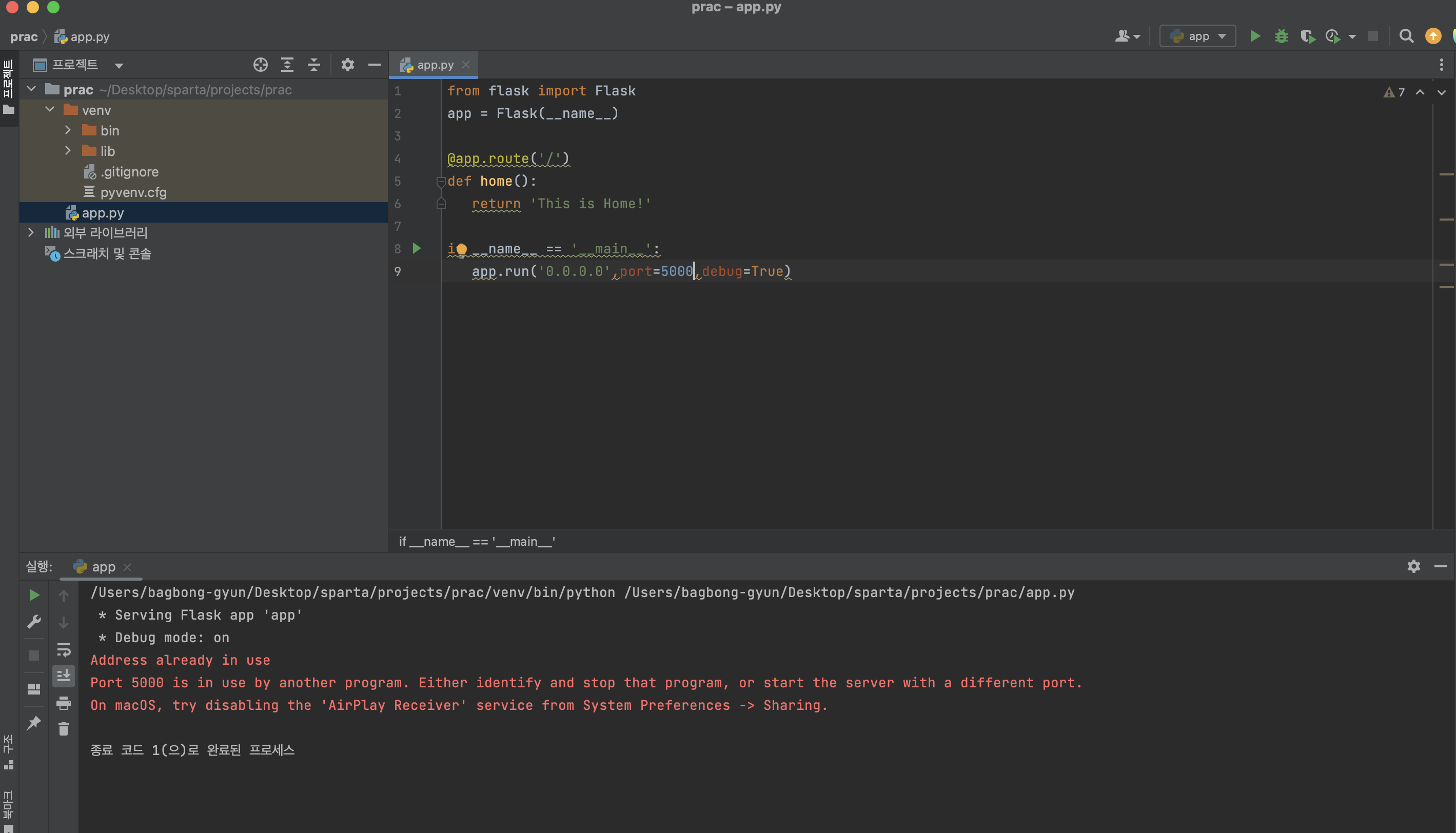This screenshot has width=1456, height=833.
Task: Click the app.py breadcrumb in the navigation bar
Action: (82, 36)
